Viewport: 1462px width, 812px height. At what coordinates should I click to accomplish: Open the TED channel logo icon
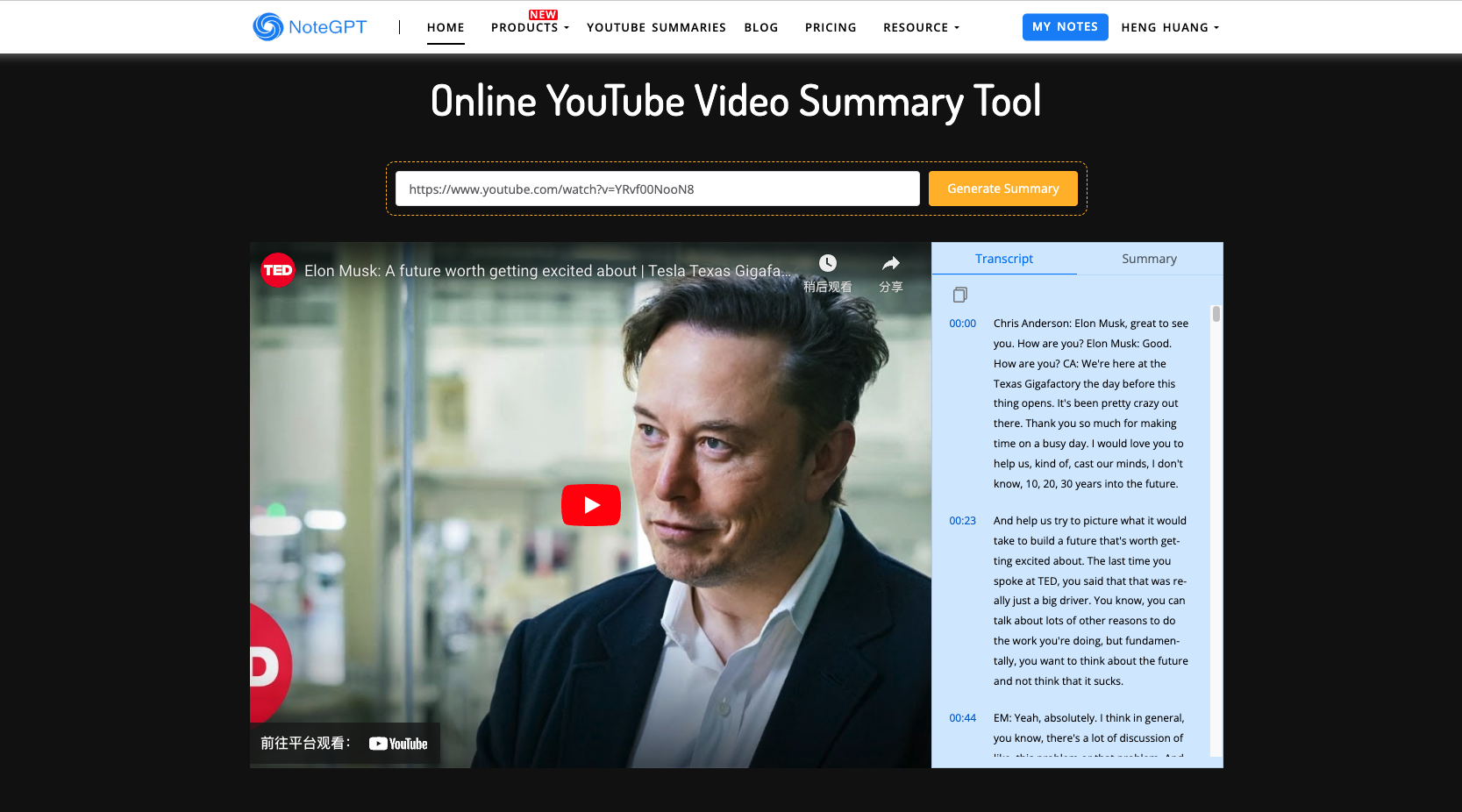click(x=278, y=270)
